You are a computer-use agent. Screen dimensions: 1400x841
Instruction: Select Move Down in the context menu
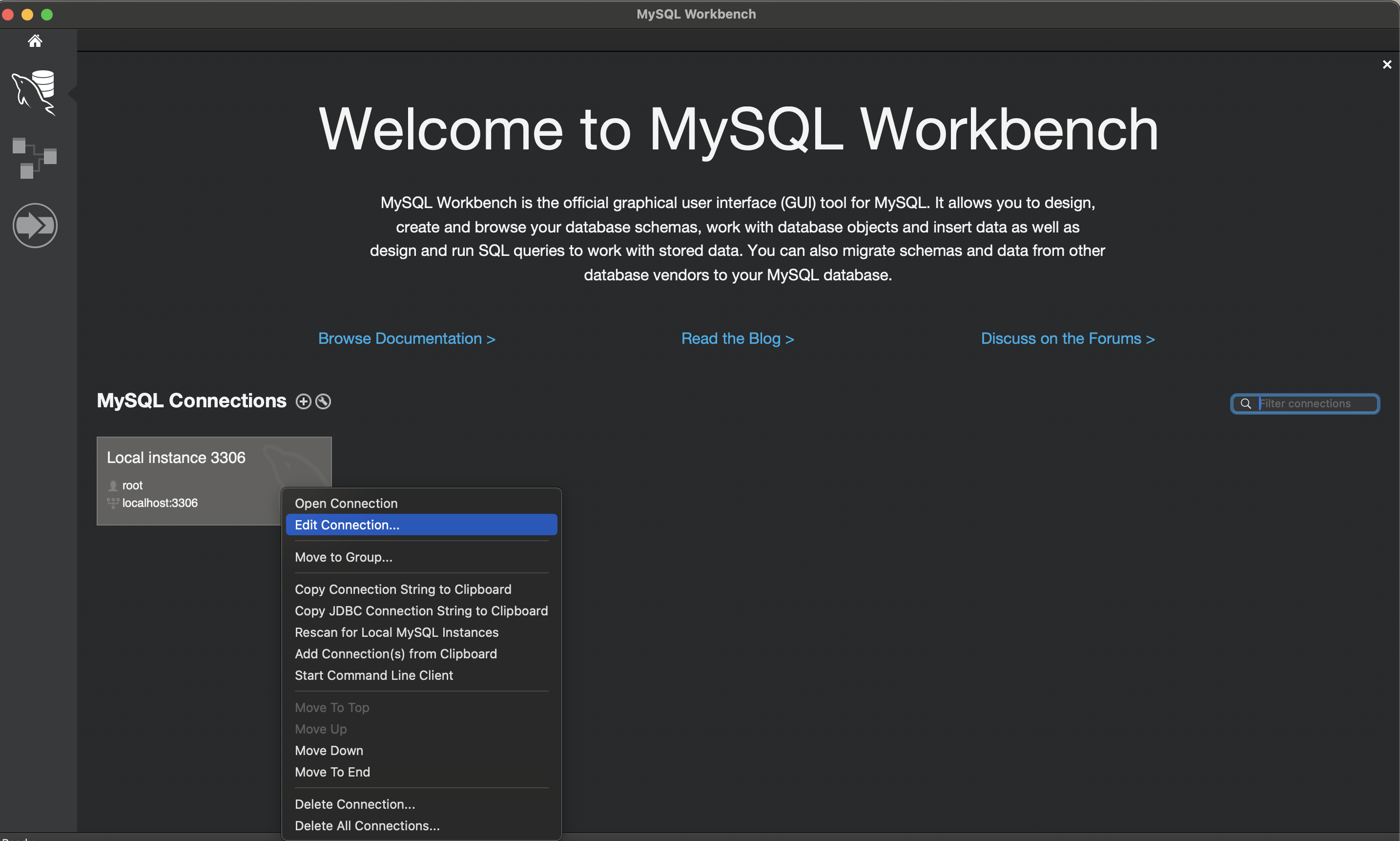(x=421, y=751)
